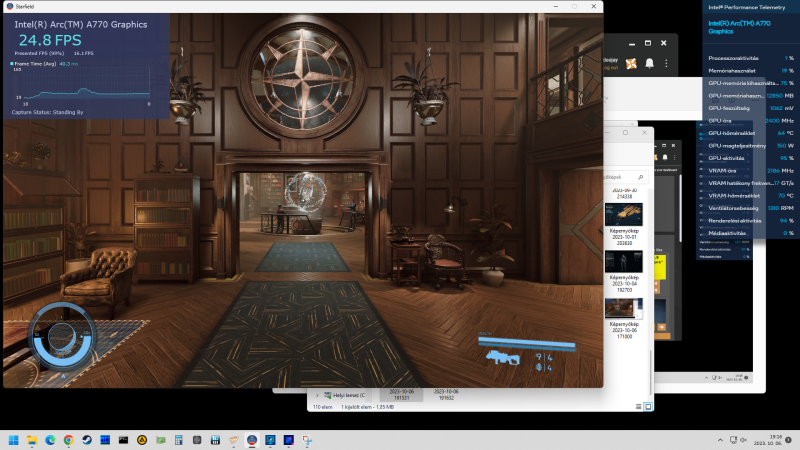Image resolution: width=800 pixels, height=450 pixels.
Task: Open the Calculator app from the taskbar
Action: (179, 440)
